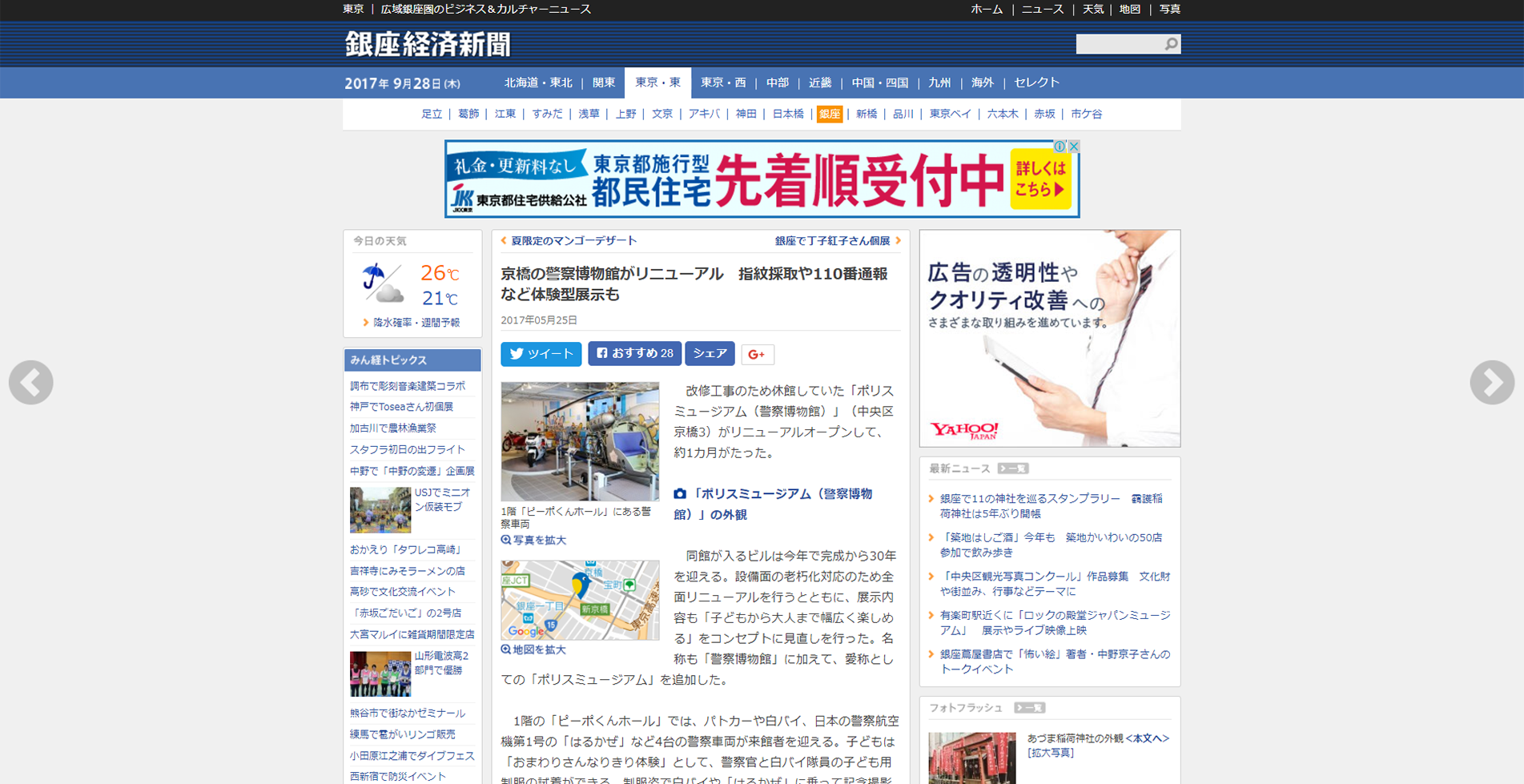This screenshot has height=784, width=1524.
Task: Click the search magnifier icon
Action: click(1171, 44)
